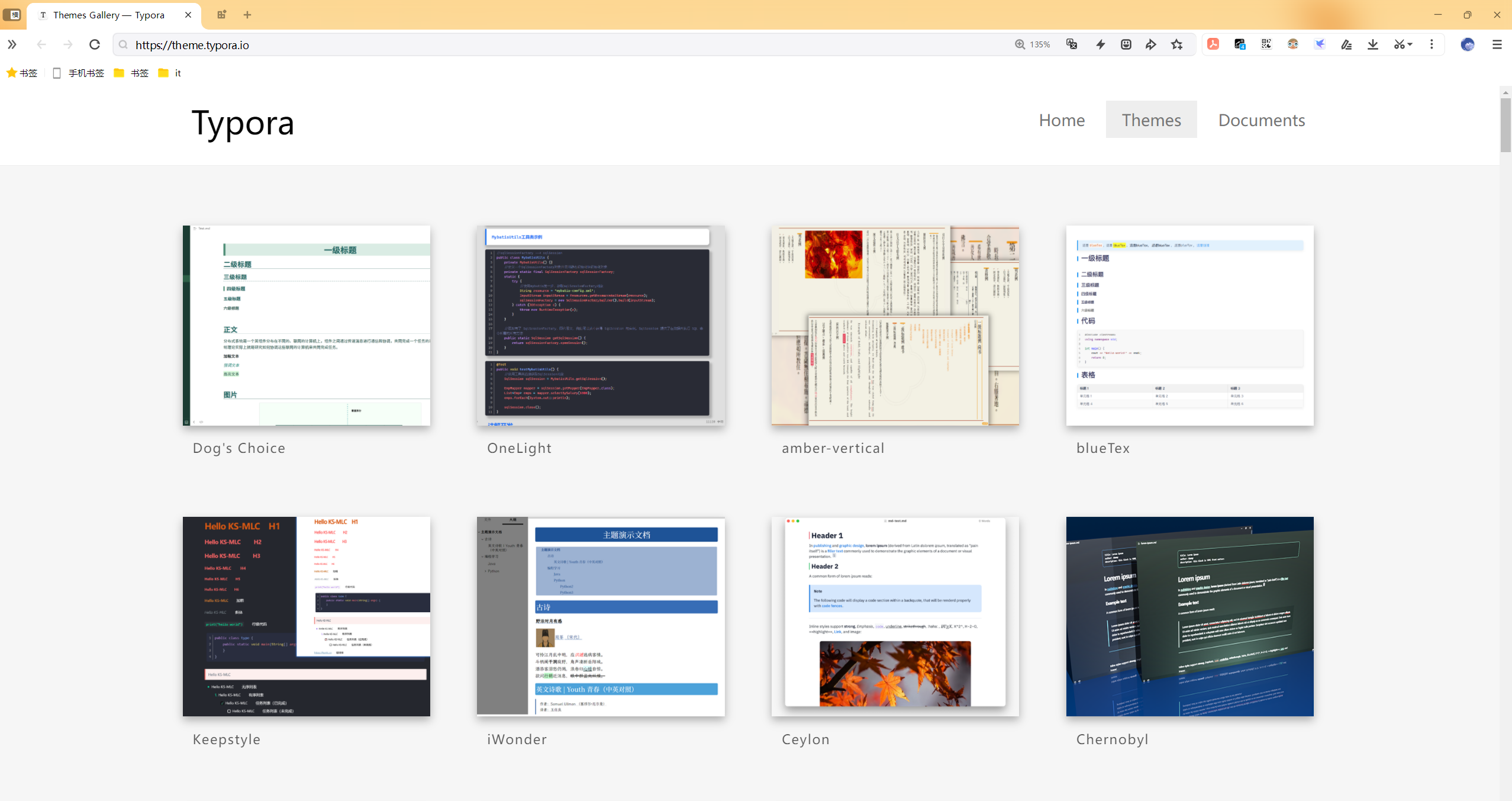This screenshot has width=1512, height=801.
Task: Click the share arrow icon
Action: coord(1151,44)
